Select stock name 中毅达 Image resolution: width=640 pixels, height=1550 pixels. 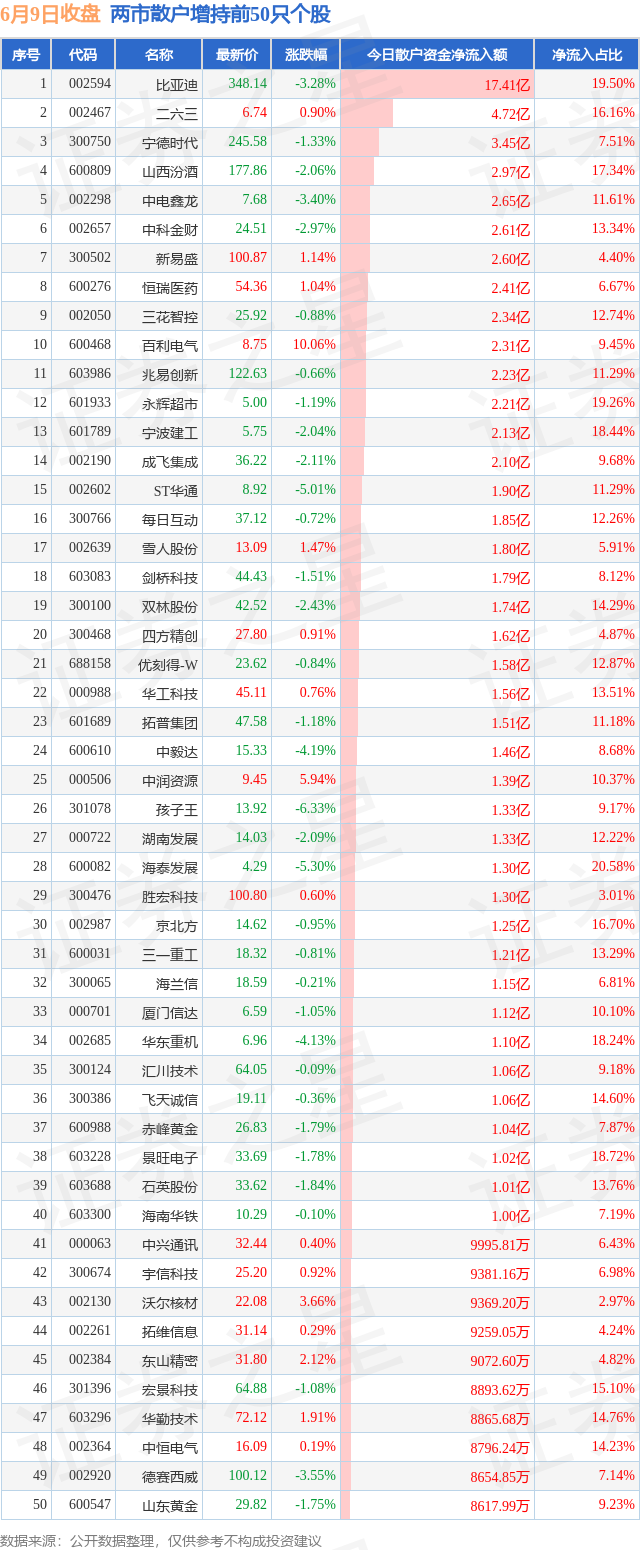(177, 752)
